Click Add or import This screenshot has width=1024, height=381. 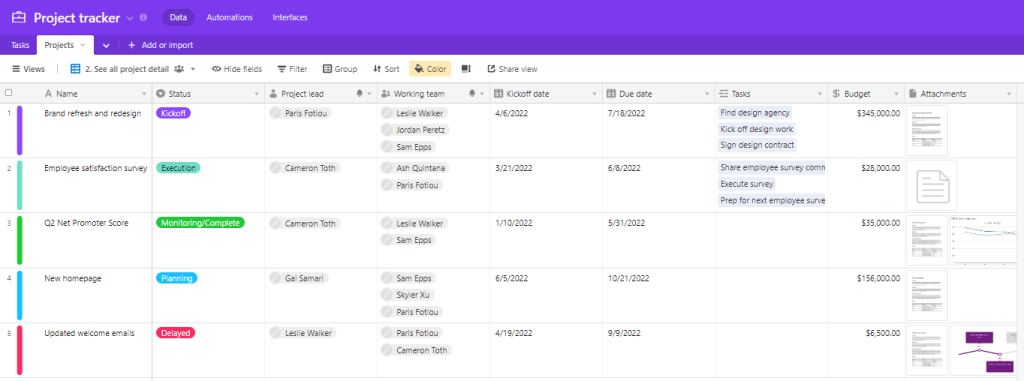[161, 45]
